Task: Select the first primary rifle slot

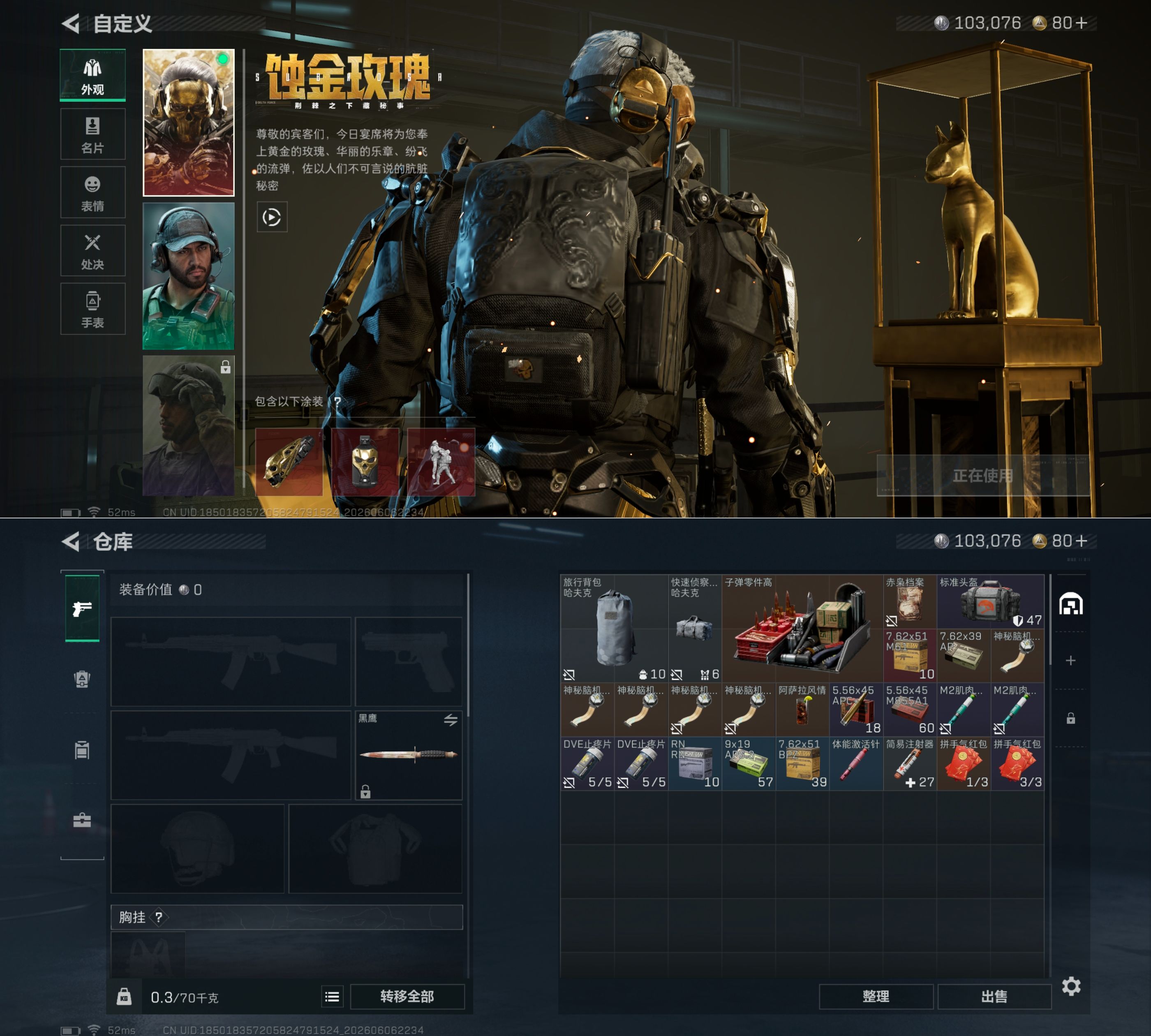Action: [x=231, y=662]
